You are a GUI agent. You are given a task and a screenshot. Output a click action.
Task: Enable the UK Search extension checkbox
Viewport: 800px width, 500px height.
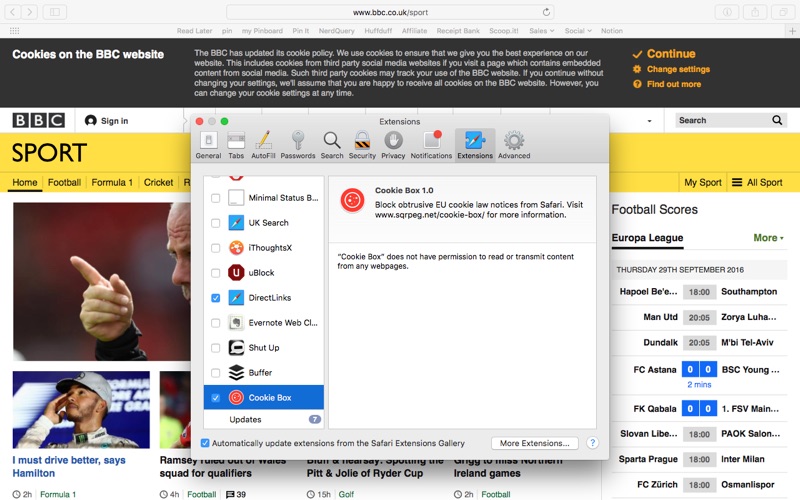(x=215, y=222)
